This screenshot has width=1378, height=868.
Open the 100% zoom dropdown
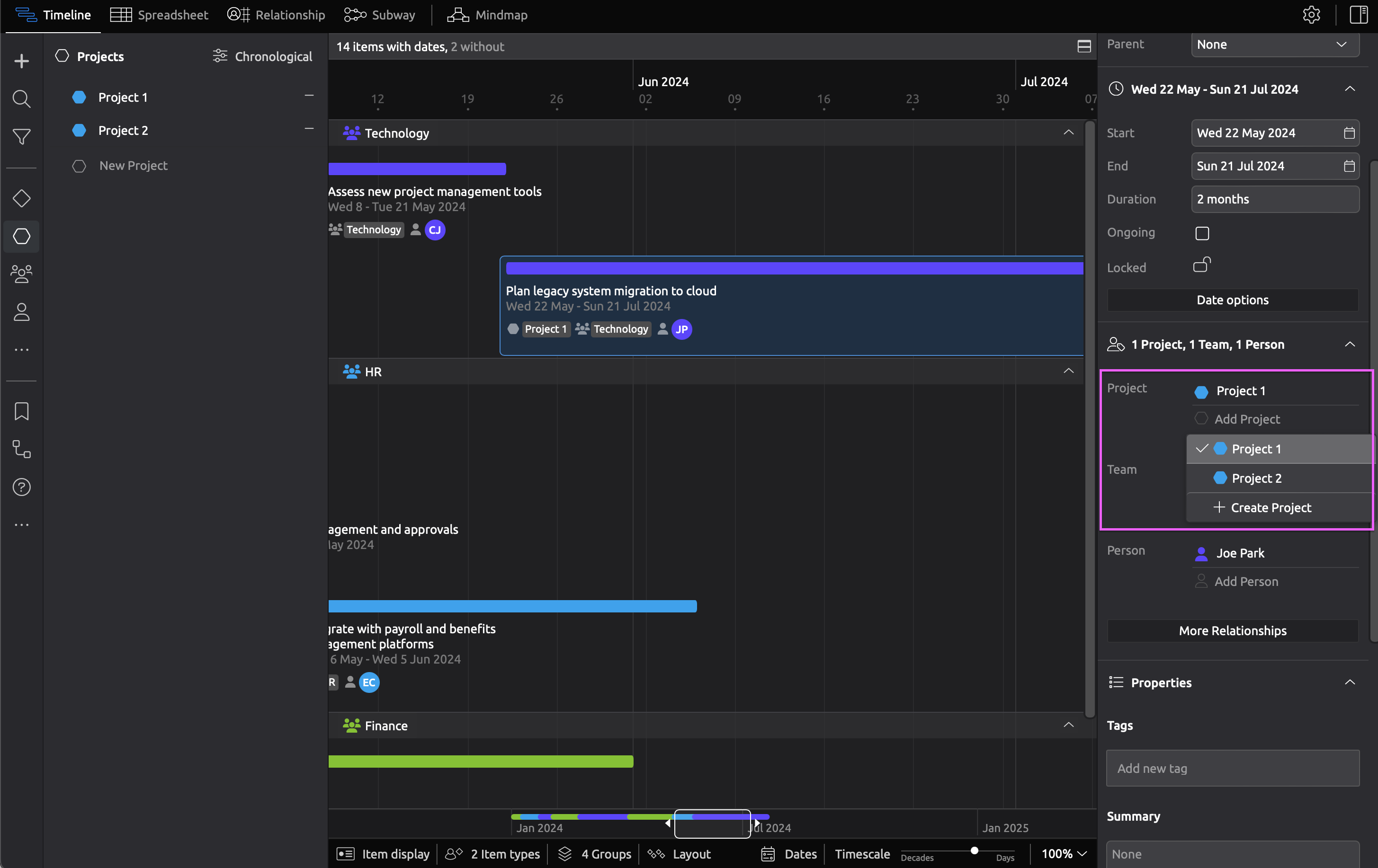(1063, 854)
